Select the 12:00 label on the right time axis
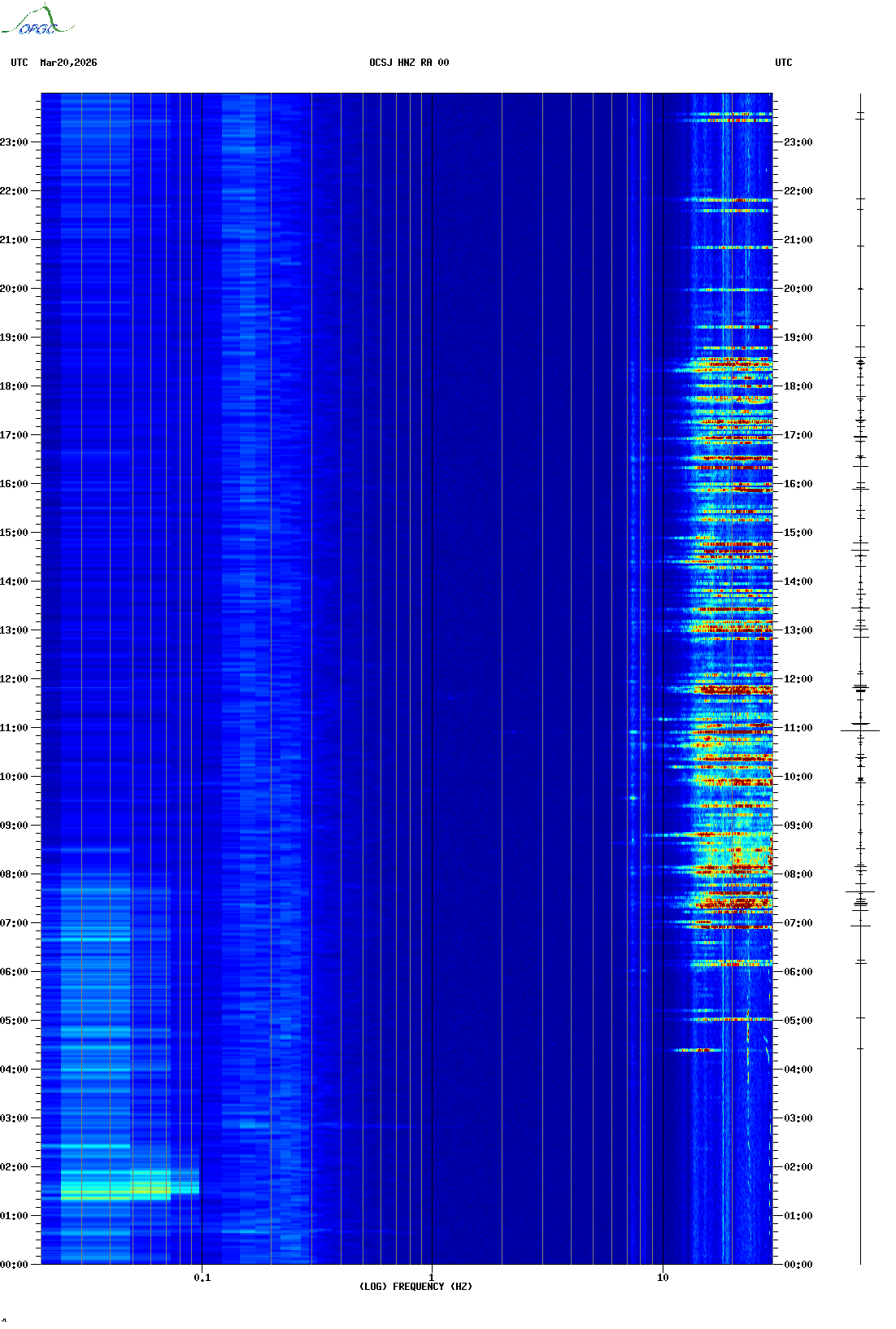Image resolution: width=896 pixels, height=1329 pixels. coord(798,679)
